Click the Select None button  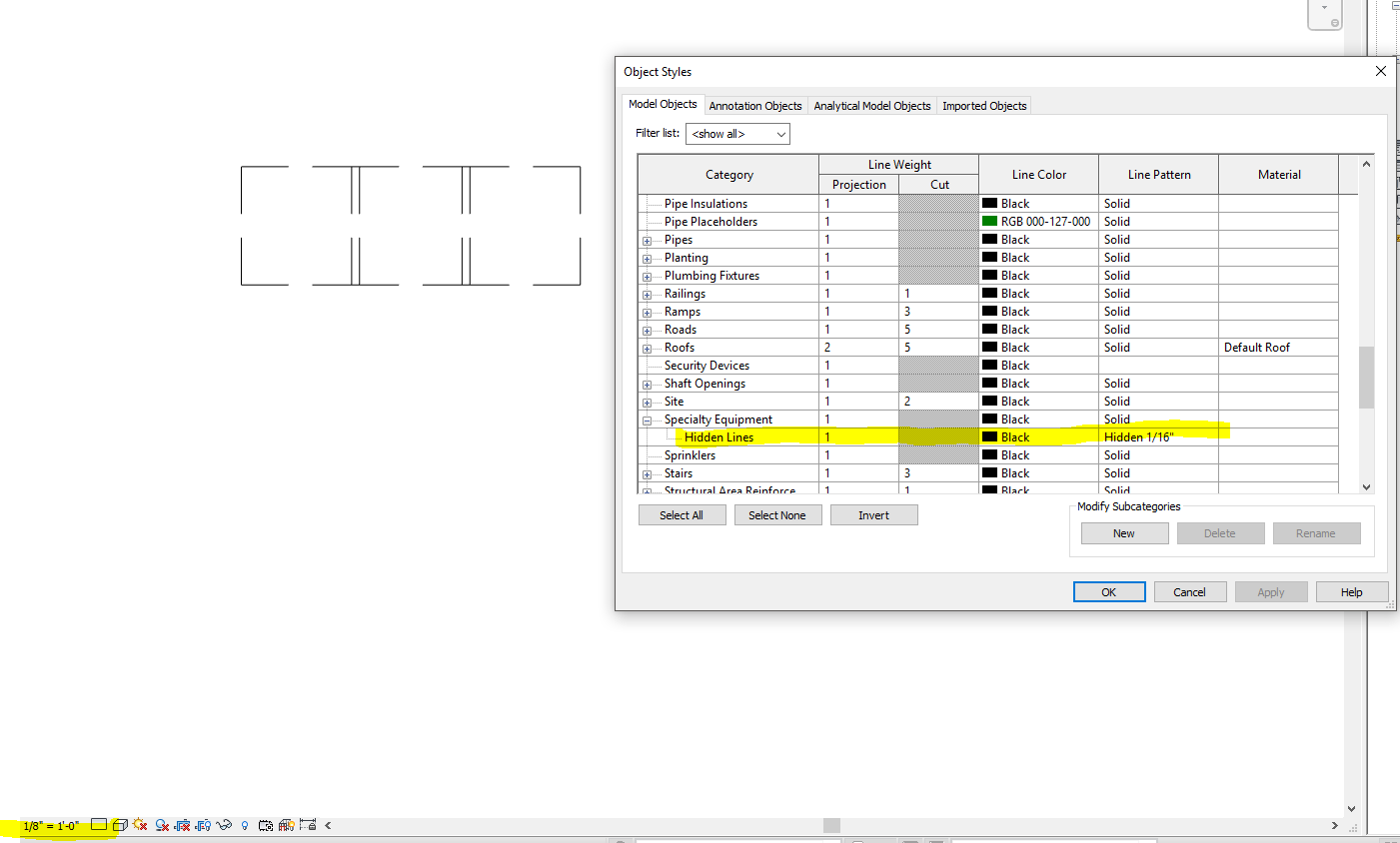tap(777, 514)
